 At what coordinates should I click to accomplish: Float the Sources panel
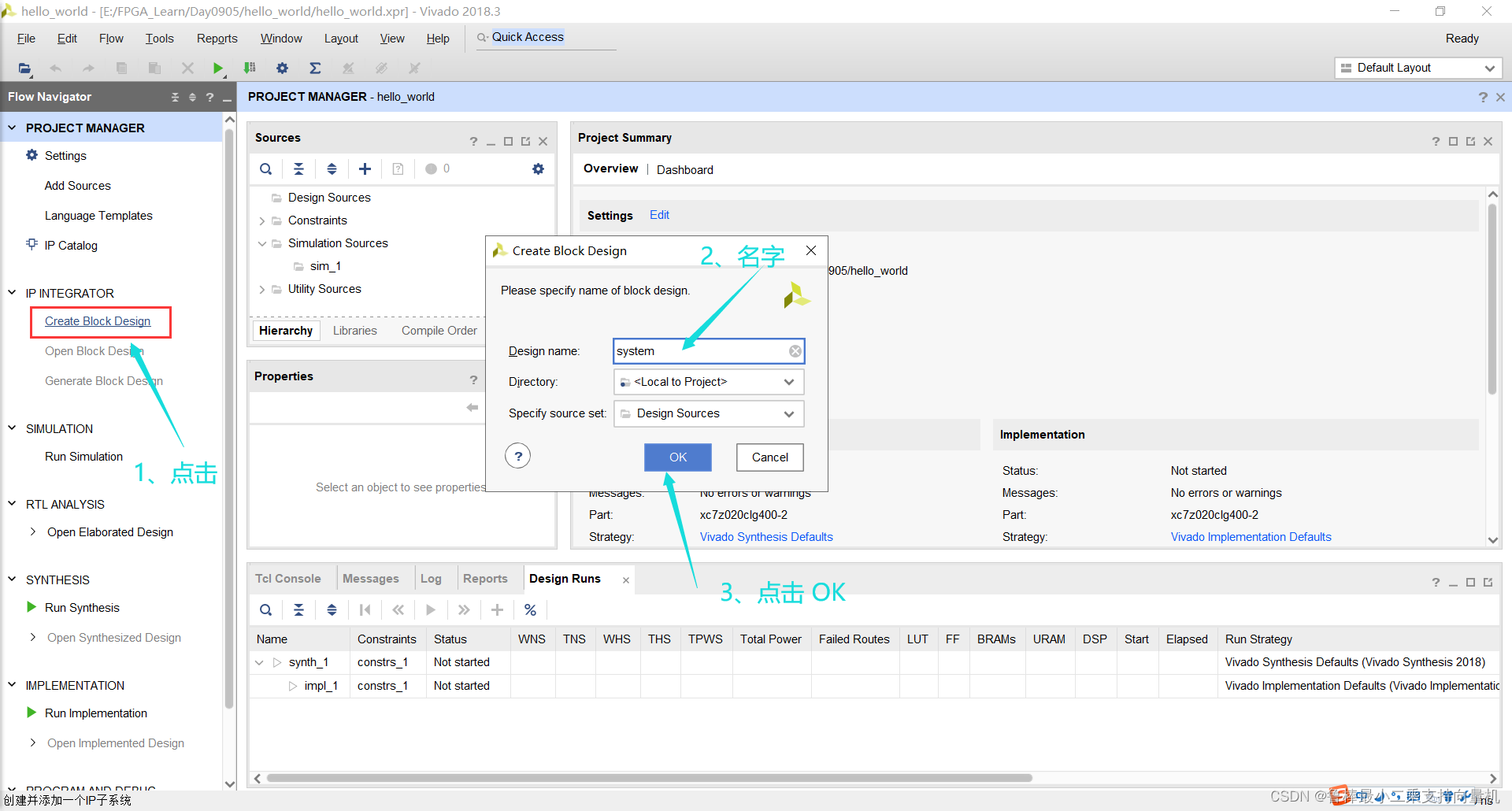coord(525,141)
